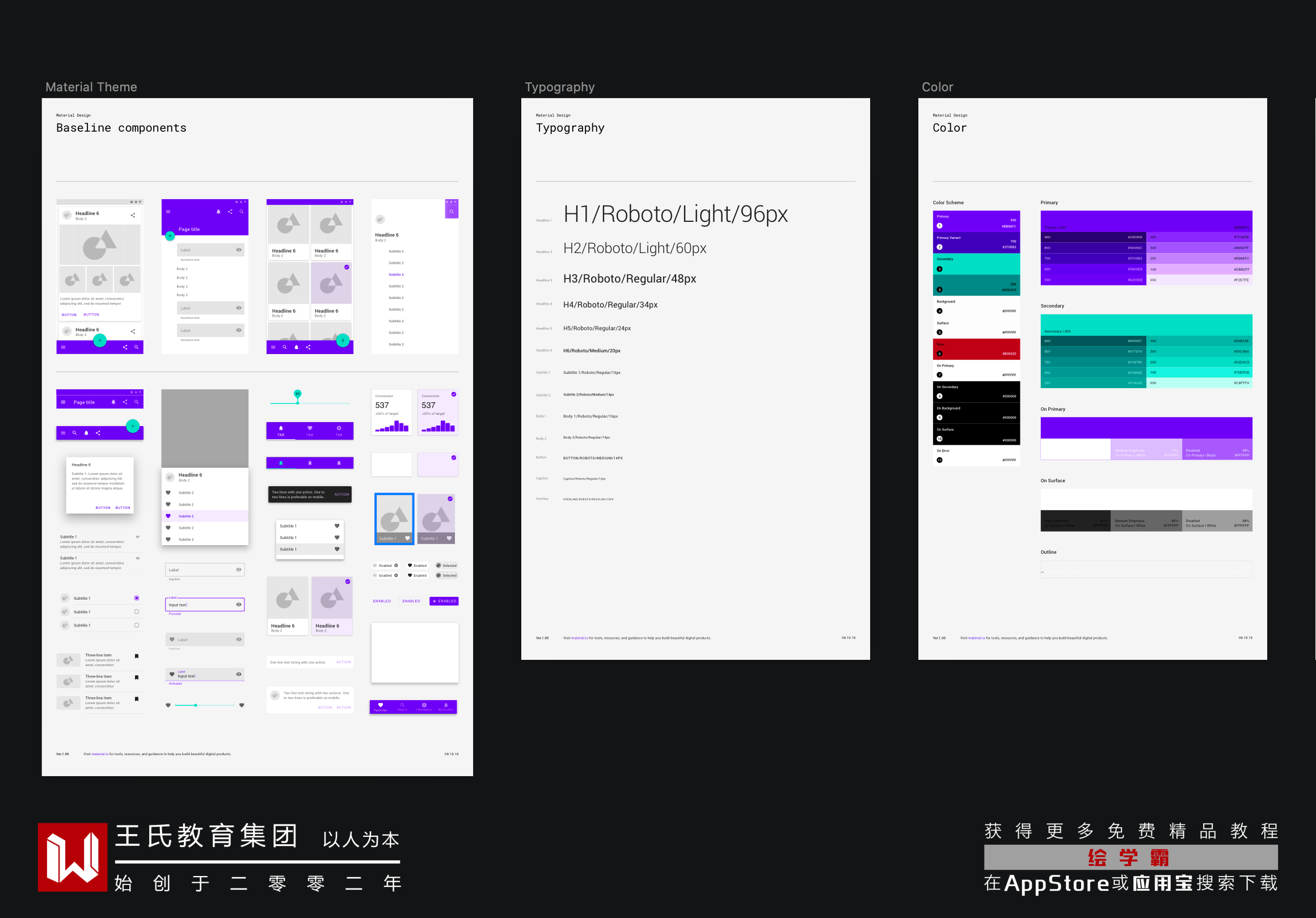Click the red Error color swatch

click(976, 349)
